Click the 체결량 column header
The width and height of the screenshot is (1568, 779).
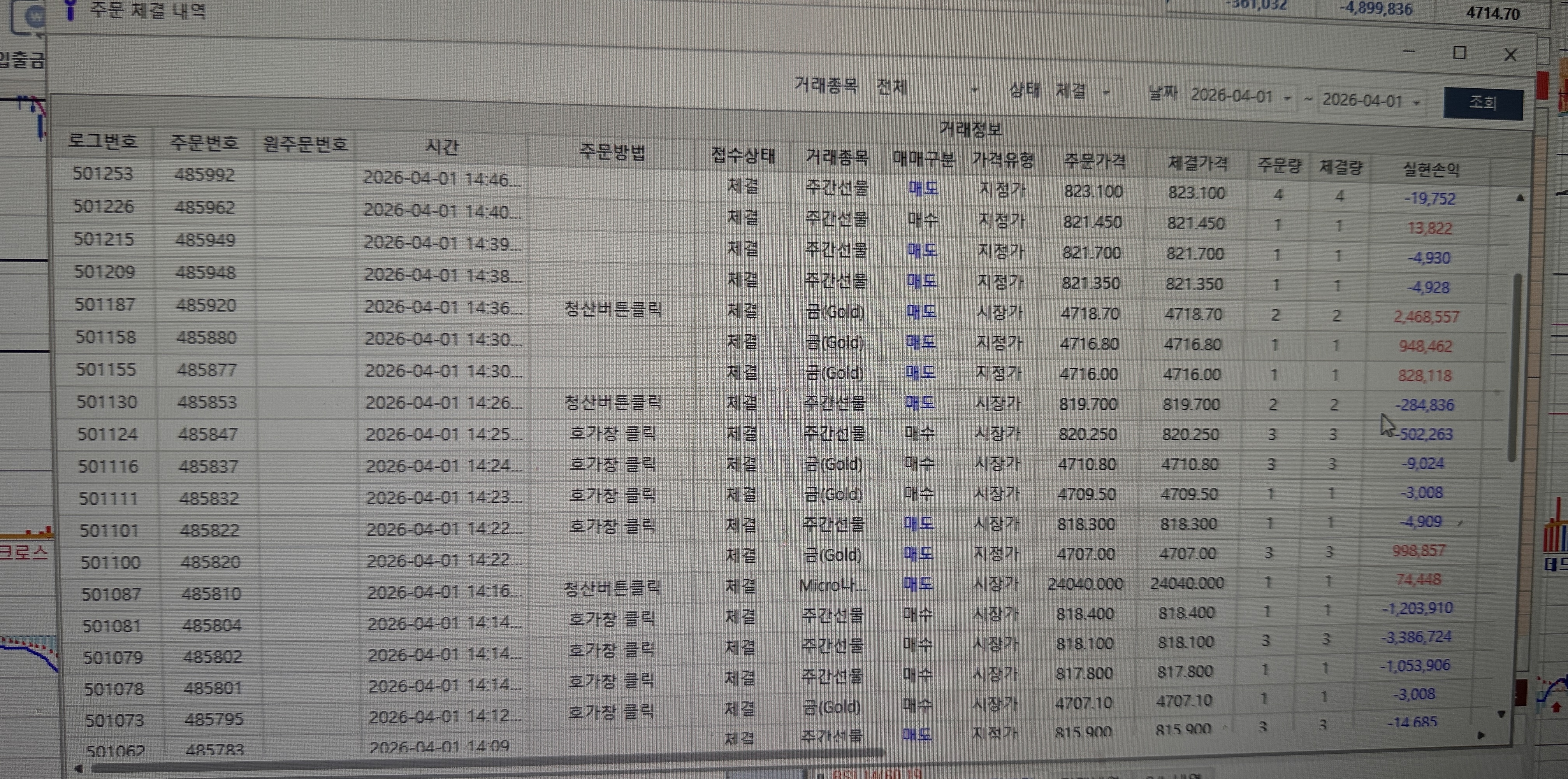pyautogui.click(x=1341, y=167)
